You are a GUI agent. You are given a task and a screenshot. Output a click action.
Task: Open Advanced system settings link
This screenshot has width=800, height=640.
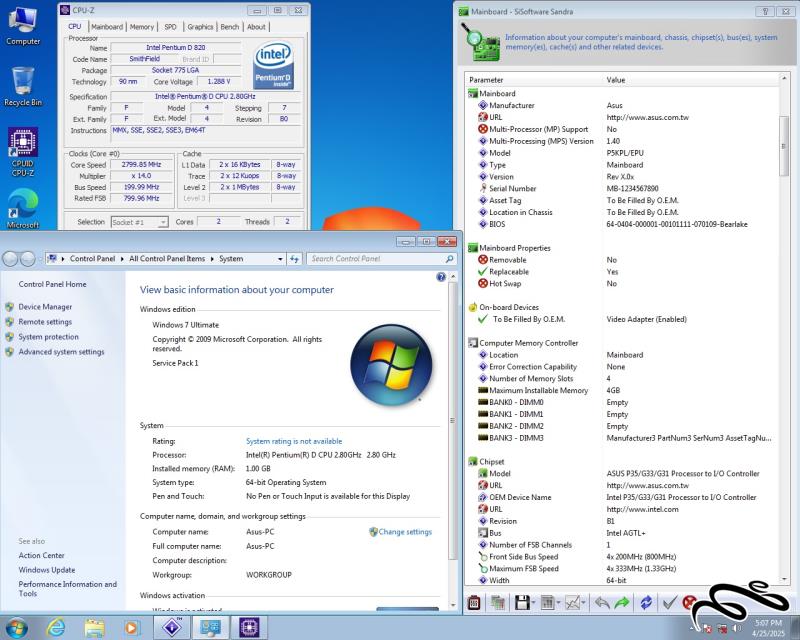coord(61,352)
